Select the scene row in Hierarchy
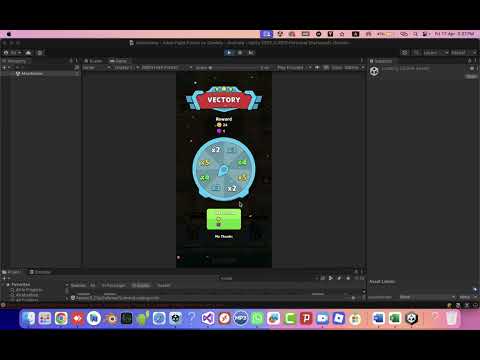This screenshot has height=360, width=480. click(x=40, y=73)
